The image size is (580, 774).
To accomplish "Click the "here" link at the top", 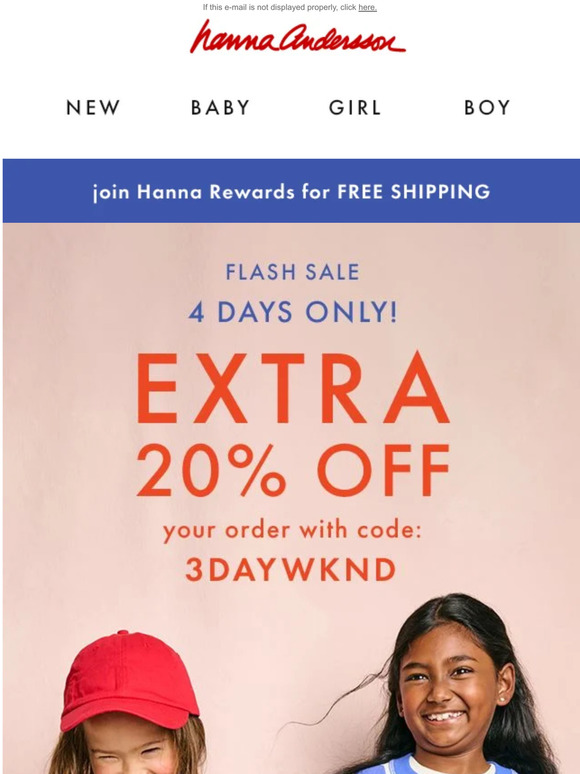I will pyautogui.click(x=367, y=7).
